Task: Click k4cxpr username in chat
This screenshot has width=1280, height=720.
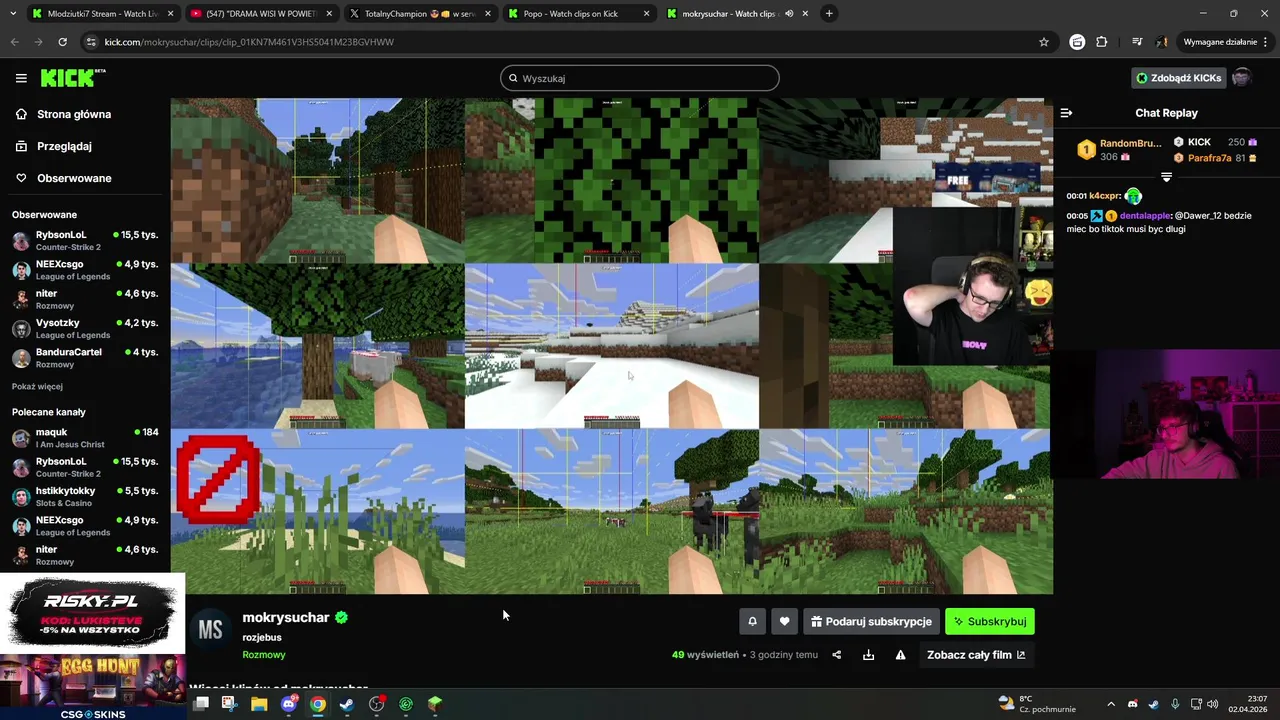Action: (1105, 196)
